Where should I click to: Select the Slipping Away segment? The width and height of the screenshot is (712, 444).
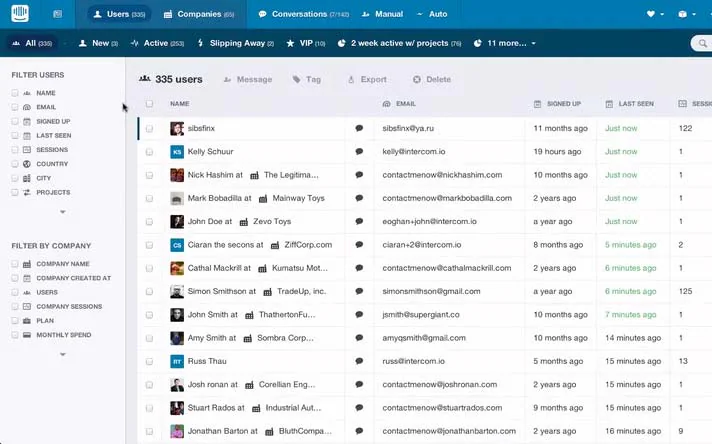(236, 43)
